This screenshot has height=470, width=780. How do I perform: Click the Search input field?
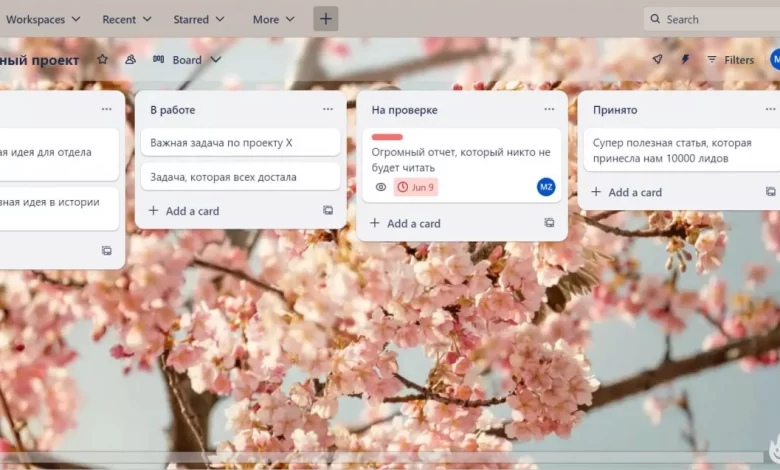tap(715, 19)
